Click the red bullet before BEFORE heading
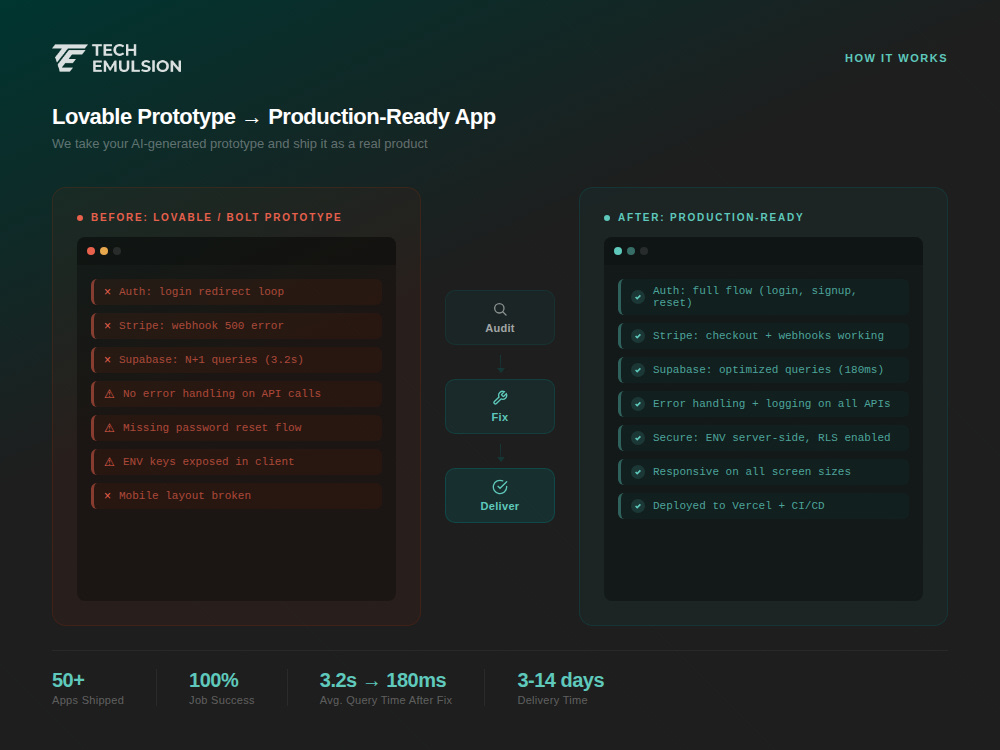 [x=80, y=218]
